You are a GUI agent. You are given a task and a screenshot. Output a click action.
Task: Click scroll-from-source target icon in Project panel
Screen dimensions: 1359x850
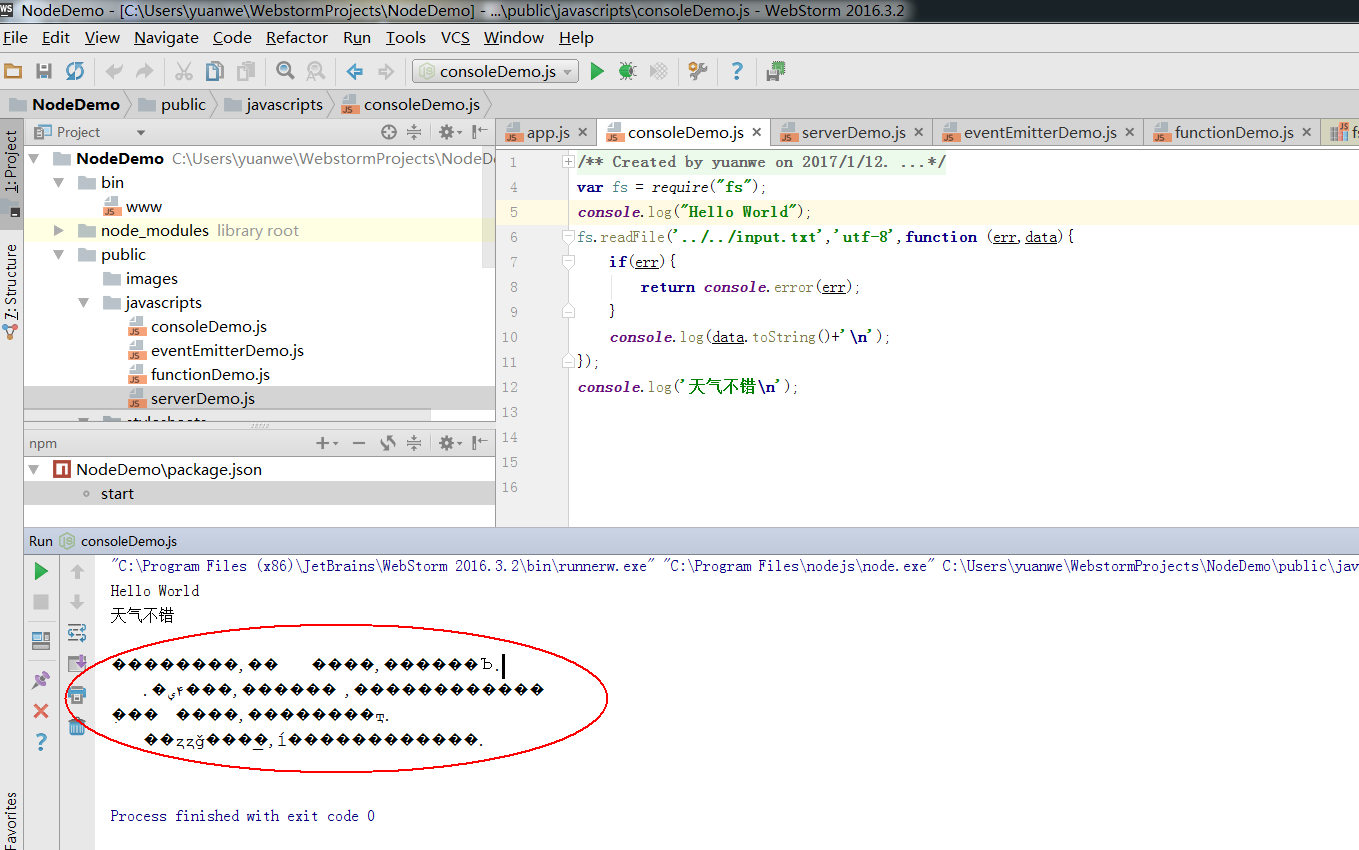[x=389, y=132]
